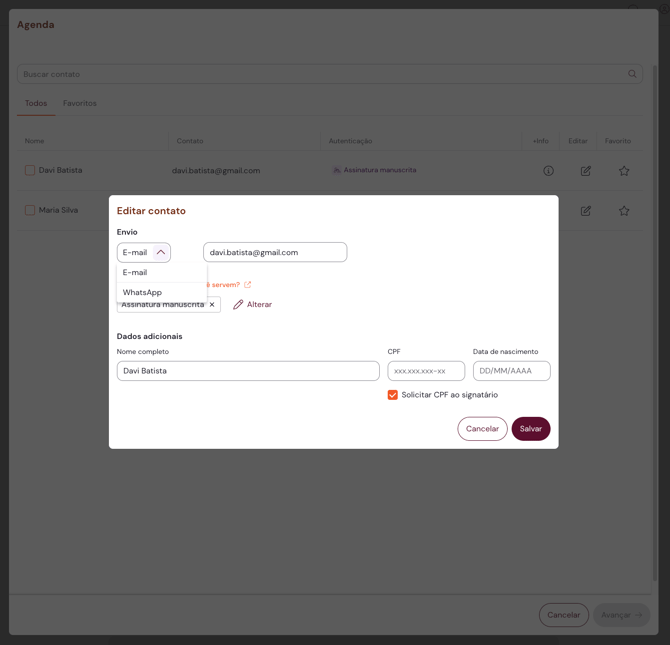
Task: Click edit icon in Davi Batista row
Action: [x=586, y=171]
